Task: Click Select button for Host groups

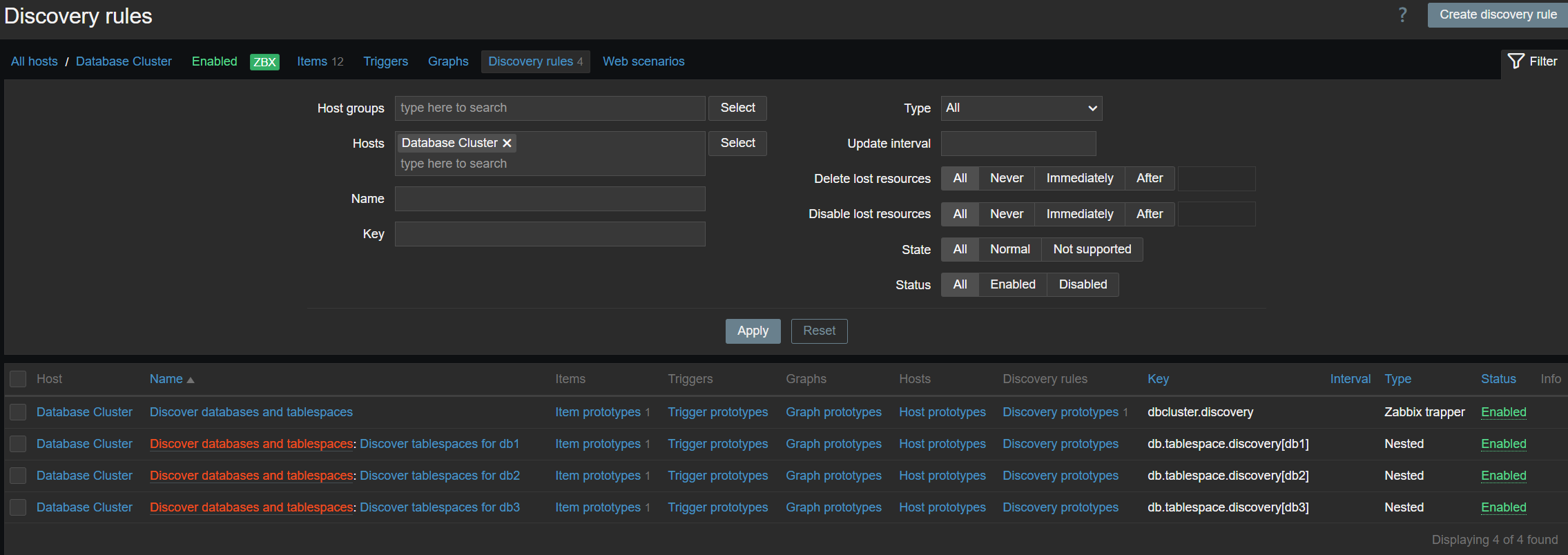Action: coord(737,108)
